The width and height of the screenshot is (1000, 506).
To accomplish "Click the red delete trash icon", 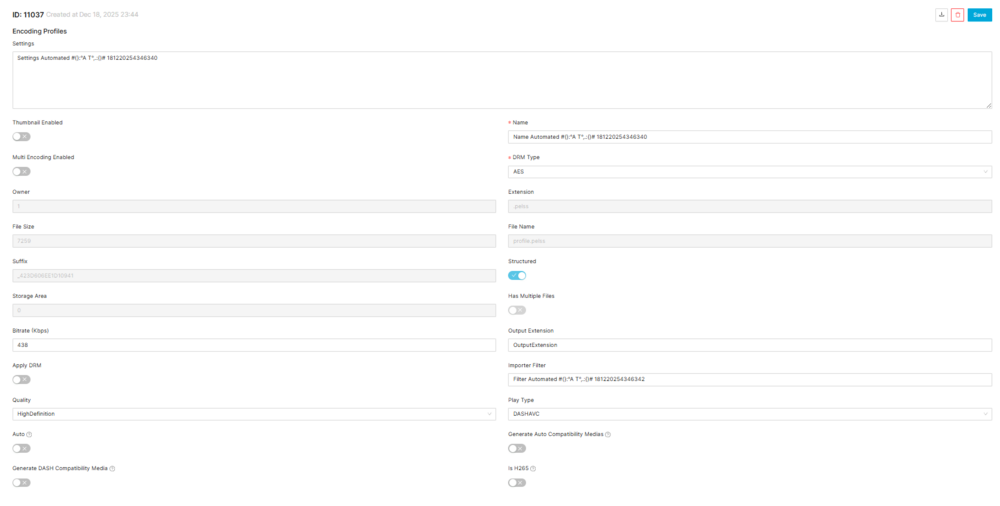I will click(957, 15).
